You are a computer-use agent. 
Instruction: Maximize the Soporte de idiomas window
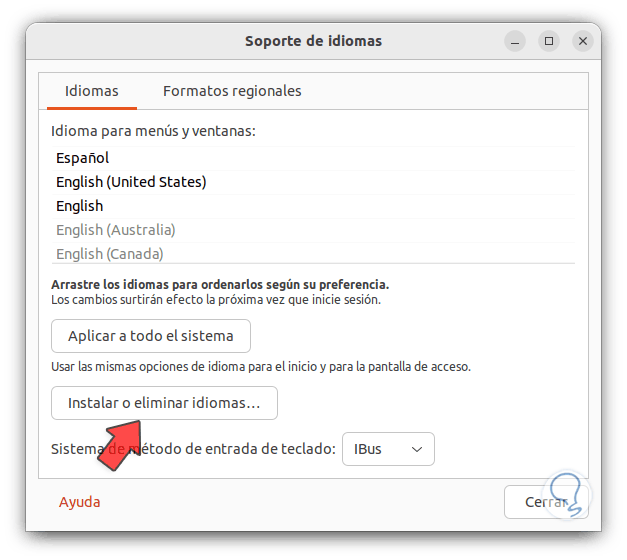(549, 41)
